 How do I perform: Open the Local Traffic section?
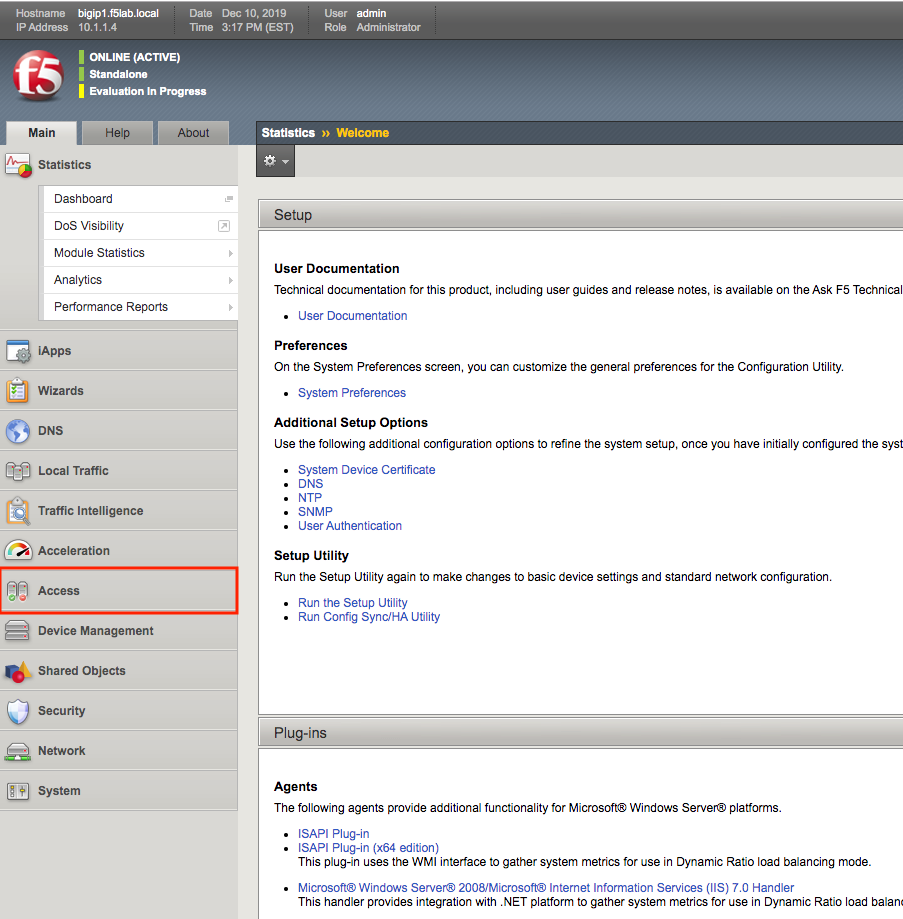click(x=119, y=471)
